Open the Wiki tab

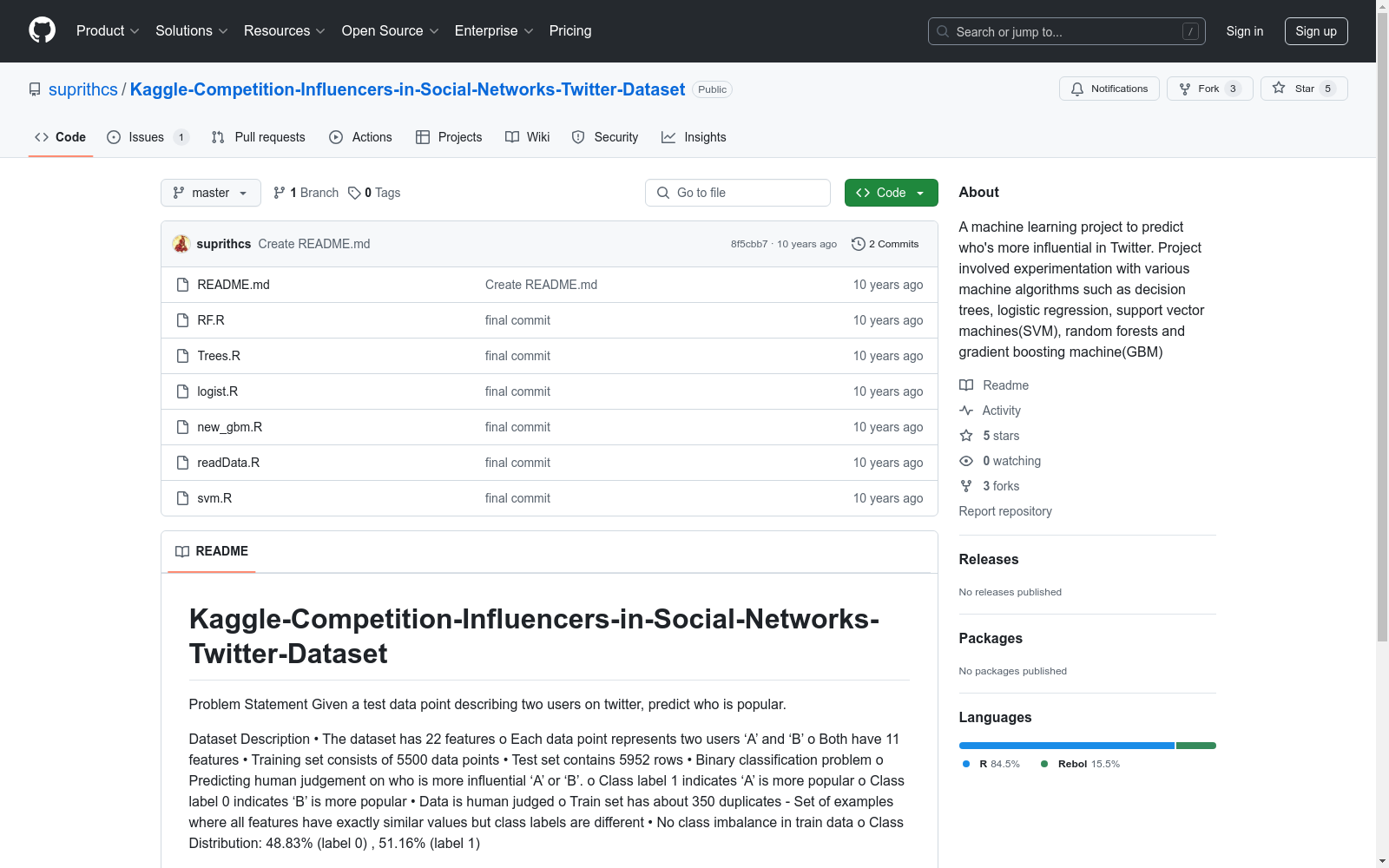[528, 137]
